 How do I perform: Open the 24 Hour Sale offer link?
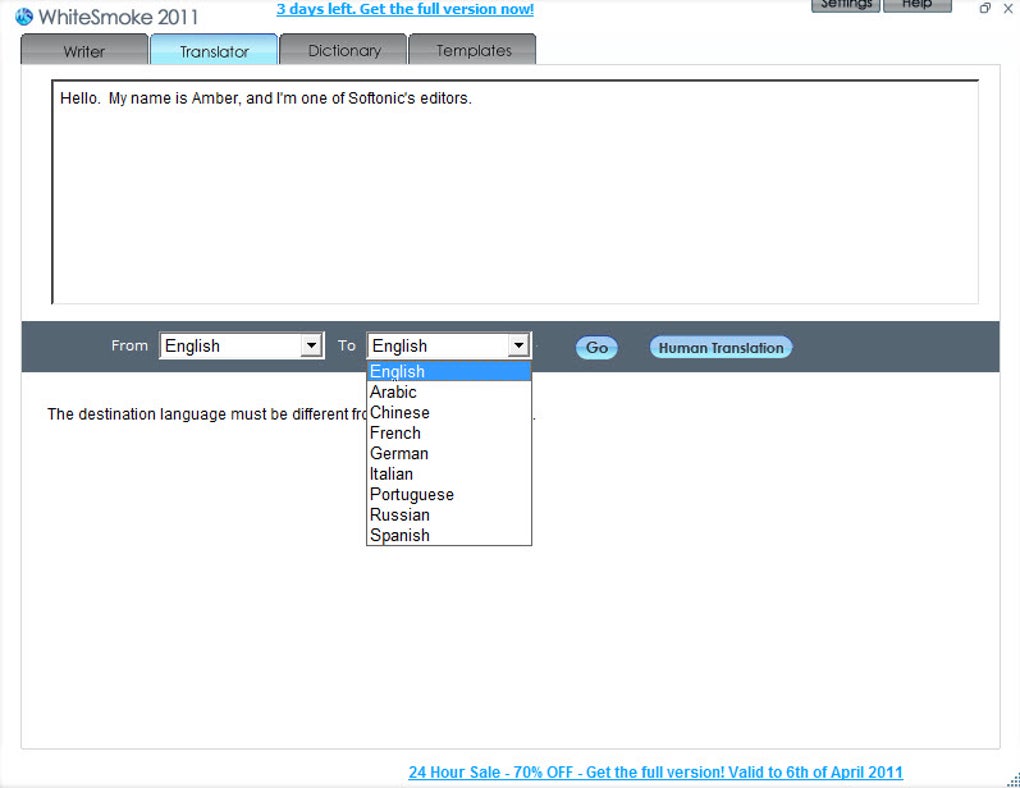(656, 772)
